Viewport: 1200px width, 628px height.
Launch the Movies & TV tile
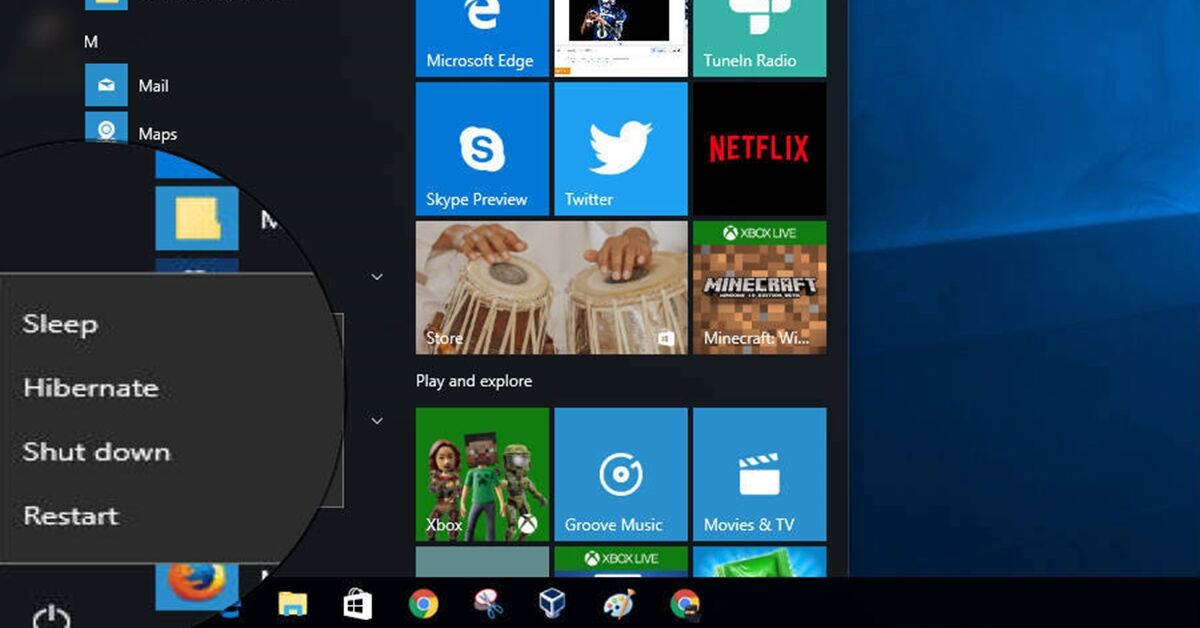(760, 474)
